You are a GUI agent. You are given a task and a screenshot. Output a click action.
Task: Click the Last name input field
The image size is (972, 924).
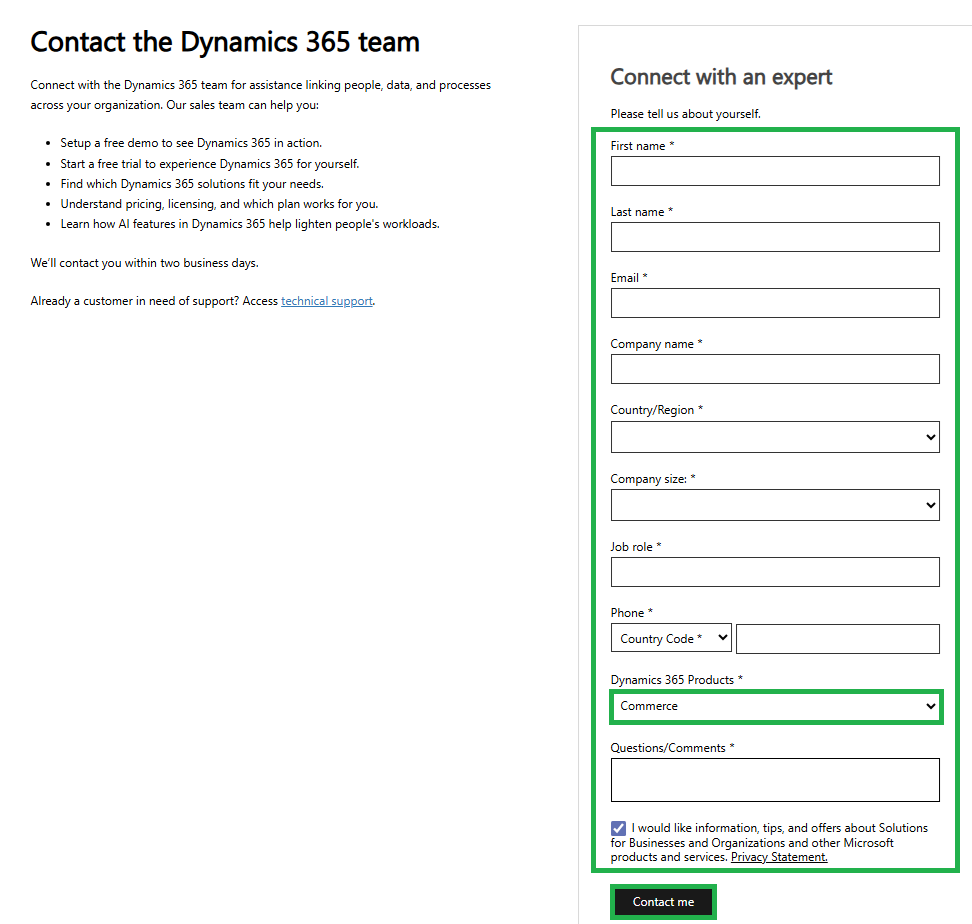click(x=775, y=237)
